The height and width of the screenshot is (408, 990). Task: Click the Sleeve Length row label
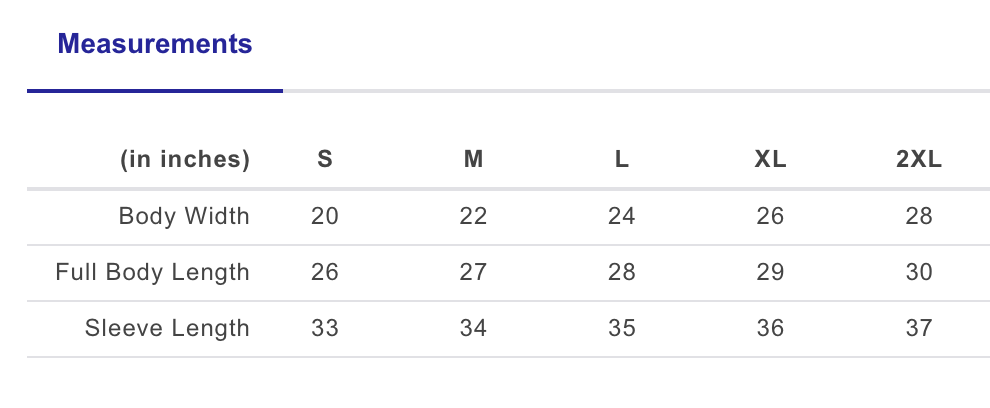click(167, 328)
